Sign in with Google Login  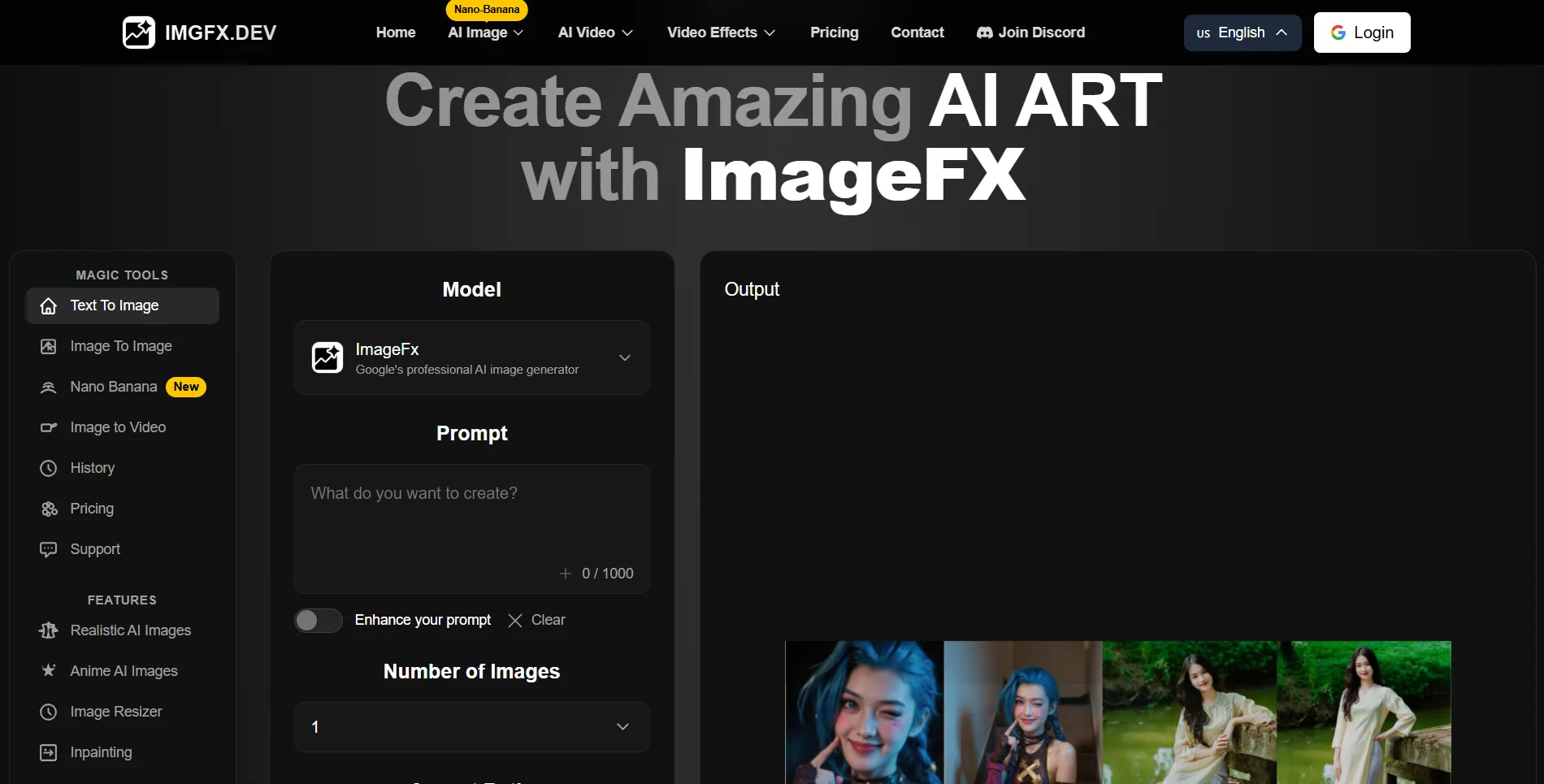pos(1361,32)
